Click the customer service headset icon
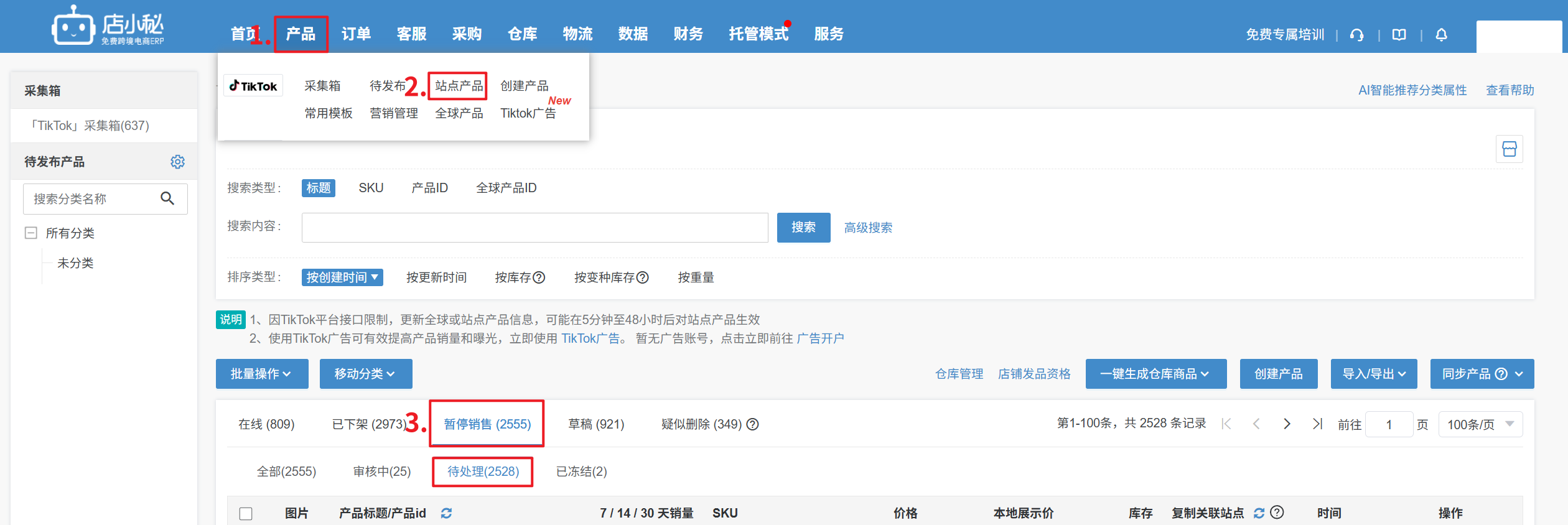This screenshot has width=1568, height=525. (1357, 35)
